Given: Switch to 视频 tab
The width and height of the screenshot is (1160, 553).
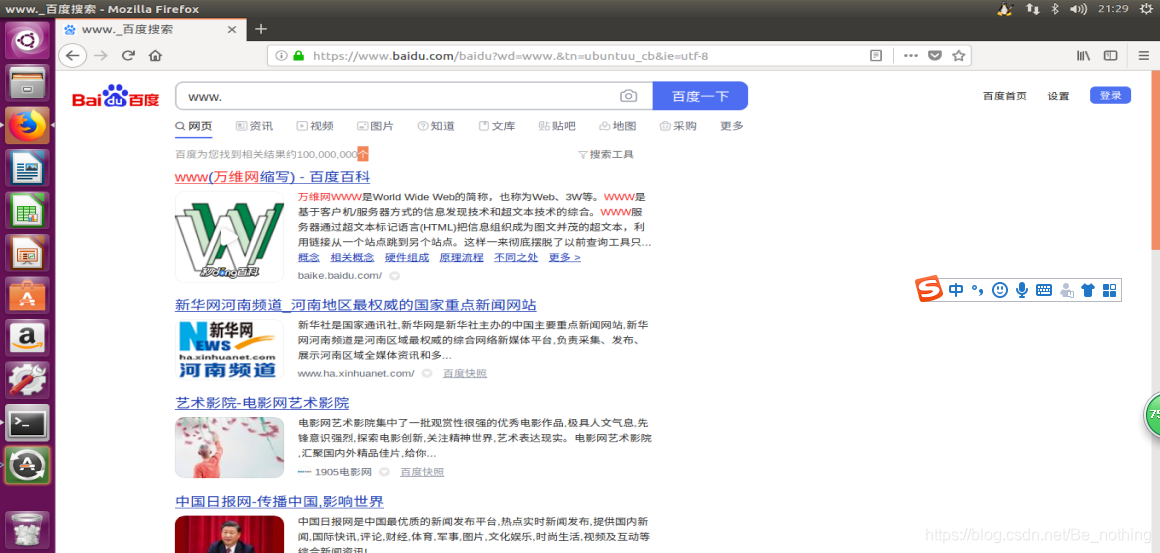Looking at the screenshot, I should (315, 126).
